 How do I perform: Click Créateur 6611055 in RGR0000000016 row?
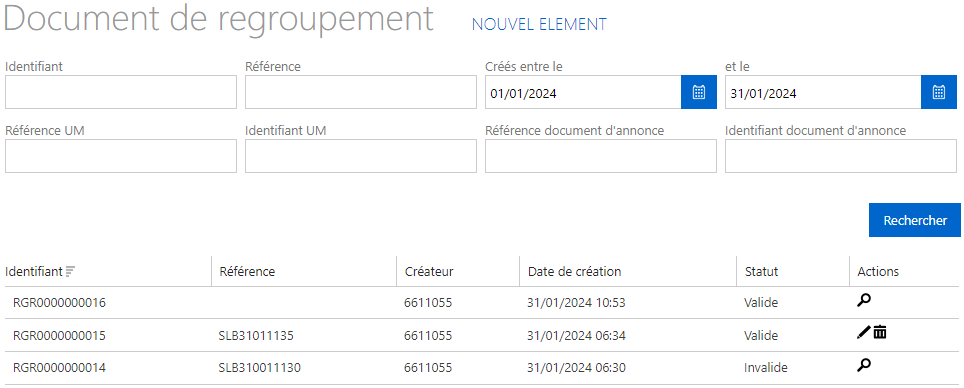(x=428, y=303)
